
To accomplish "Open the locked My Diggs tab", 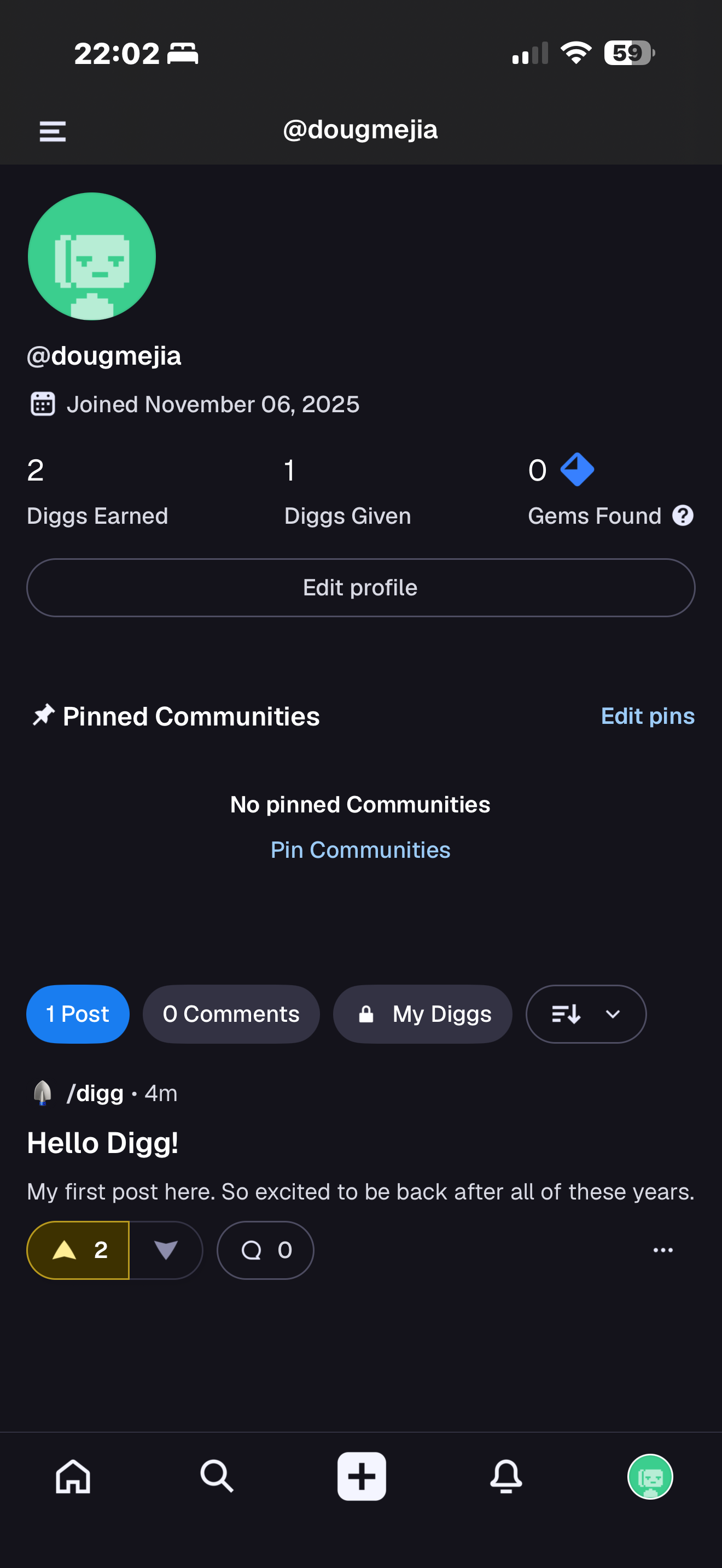I will 422,1014.
